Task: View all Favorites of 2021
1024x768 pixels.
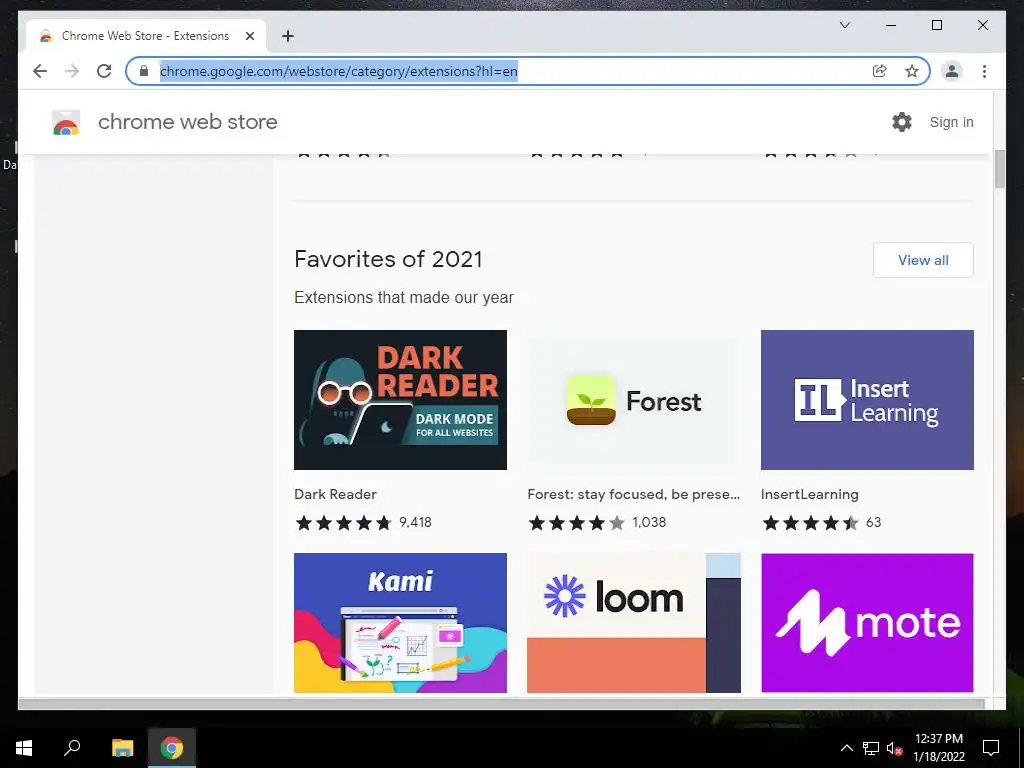Action: point(923,260)
